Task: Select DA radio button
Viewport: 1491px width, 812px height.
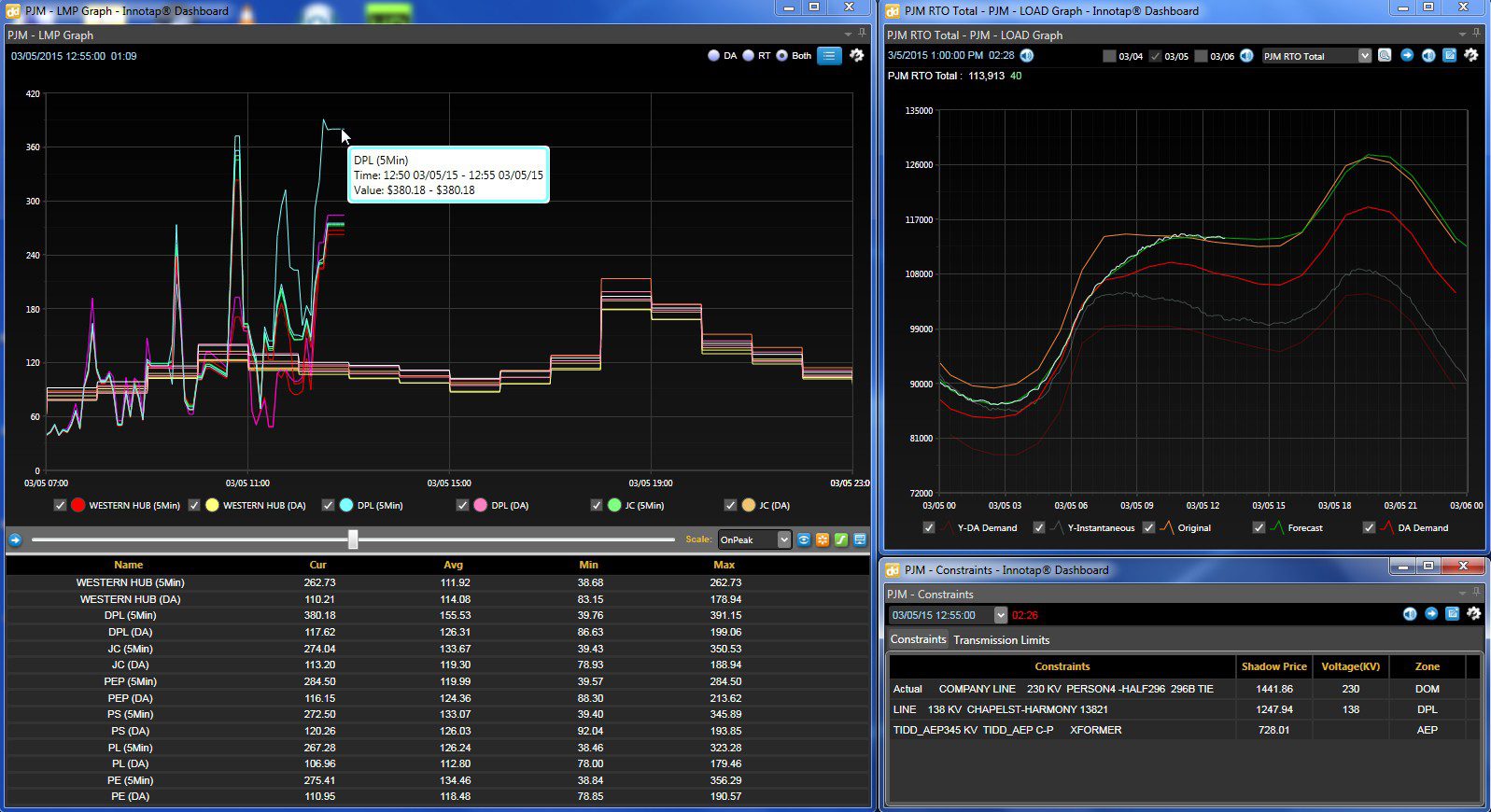Action: [x=714, y=56]
